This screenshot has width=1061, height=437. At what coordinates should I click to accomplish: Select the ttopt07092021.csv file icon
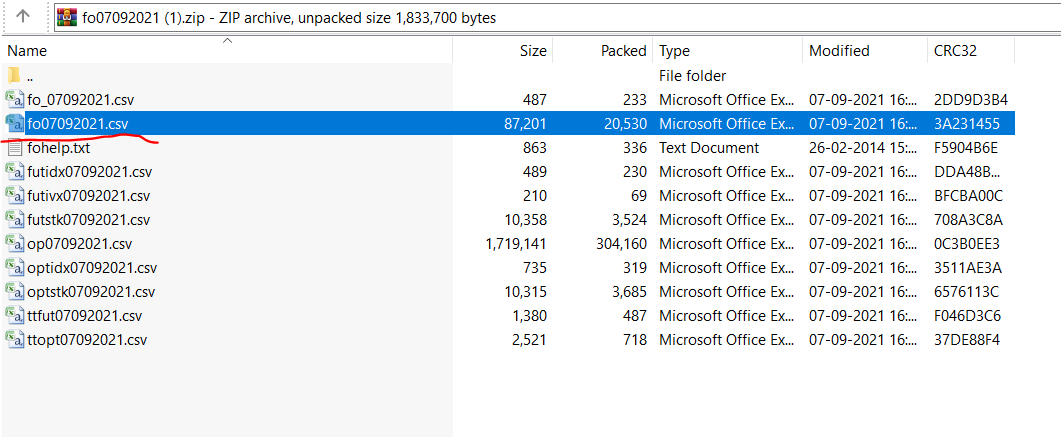tap(15, 340)
